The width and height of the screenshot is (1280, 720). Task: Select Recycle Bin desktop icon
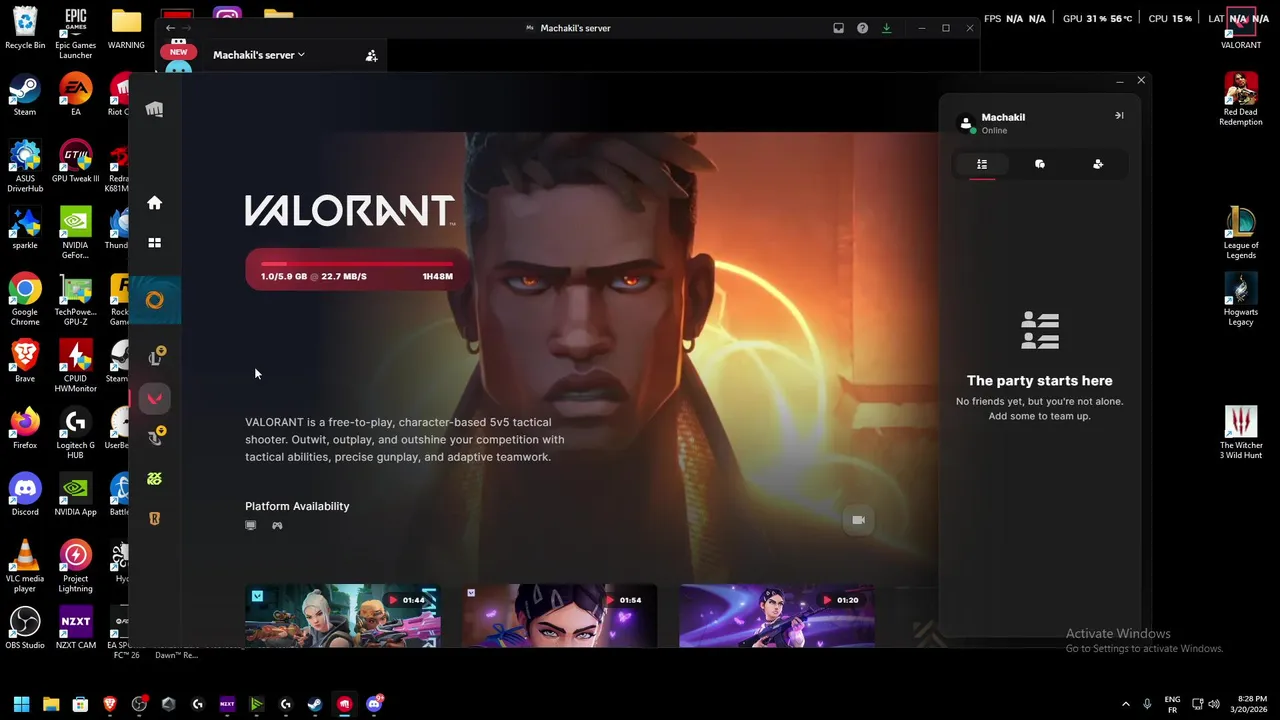[x=25, y=27]
